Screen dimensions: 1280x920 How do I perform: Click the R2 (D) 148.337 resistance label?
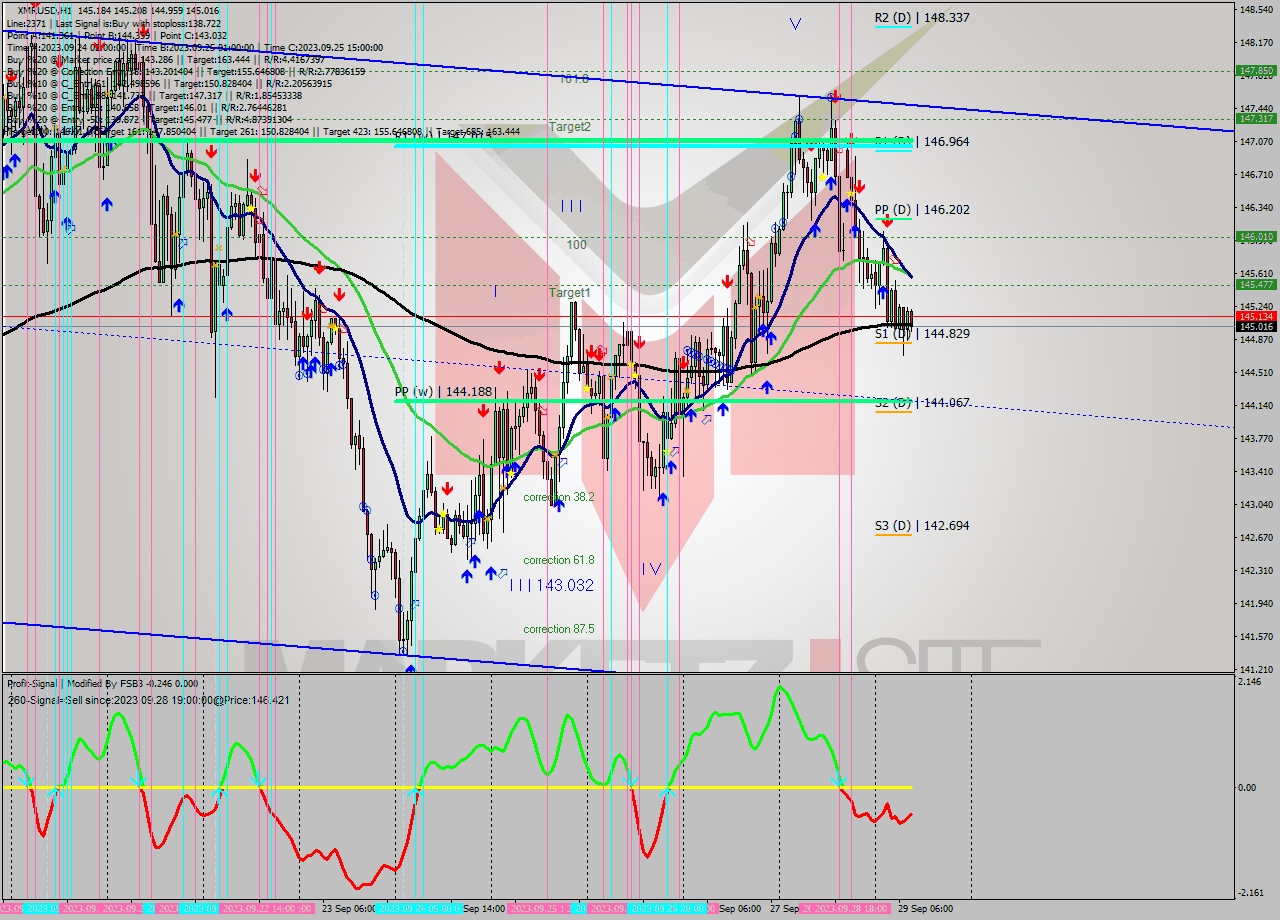point(922,18)
